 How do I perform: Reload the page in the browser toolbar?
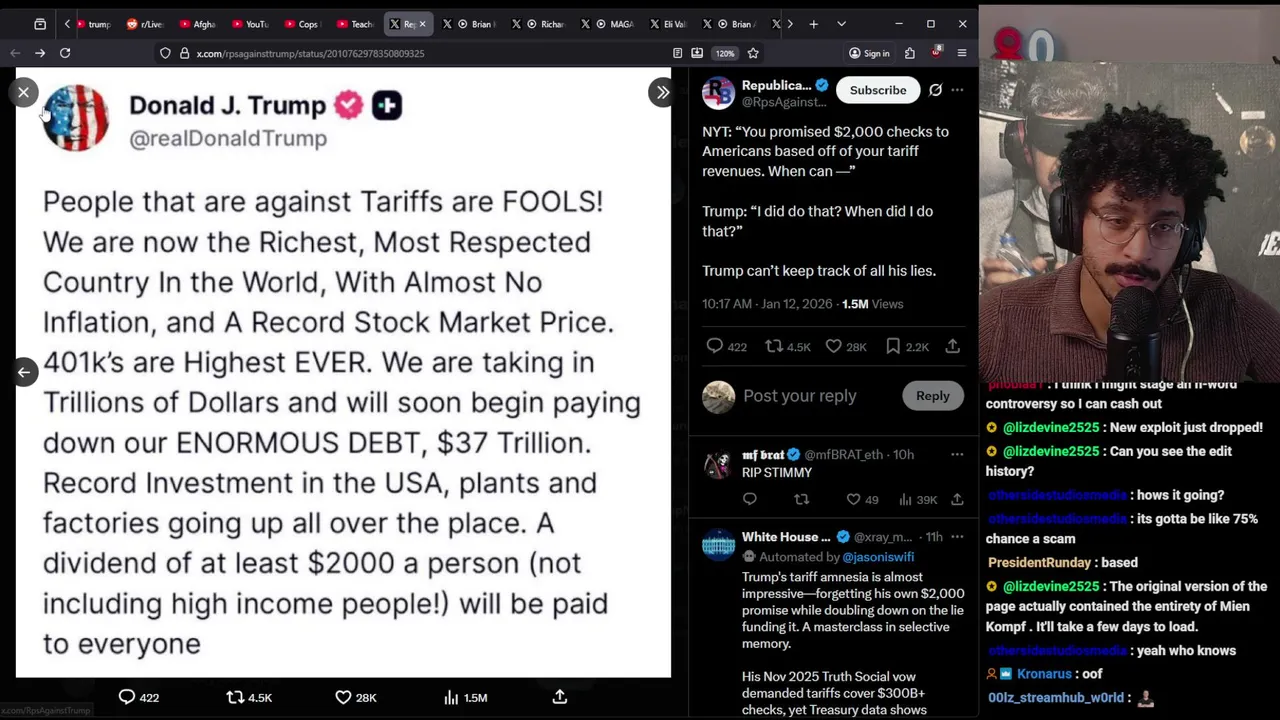click(65, 53)
